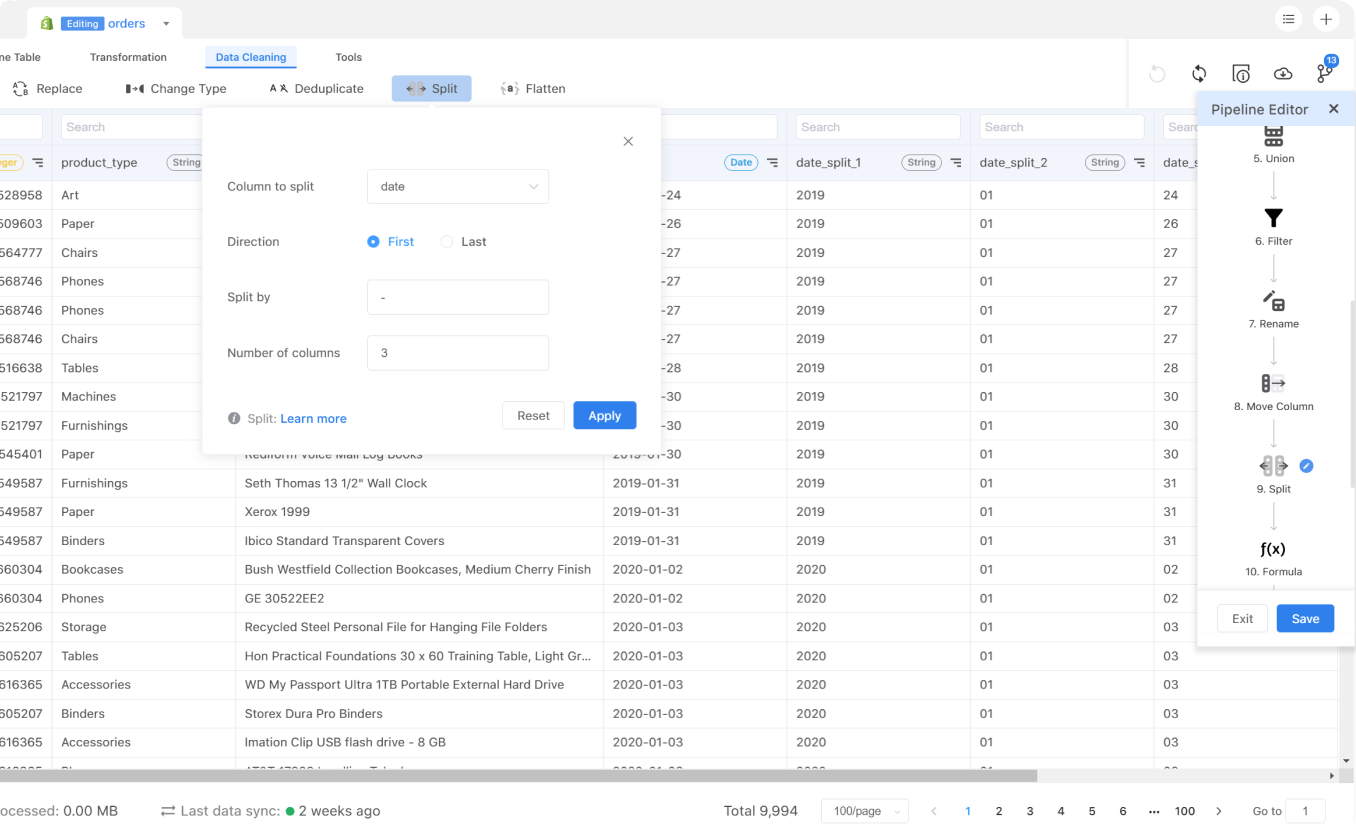Choose Last direction radio button
The height and width of the screenshot is (835, 1356).
[447, 242]
